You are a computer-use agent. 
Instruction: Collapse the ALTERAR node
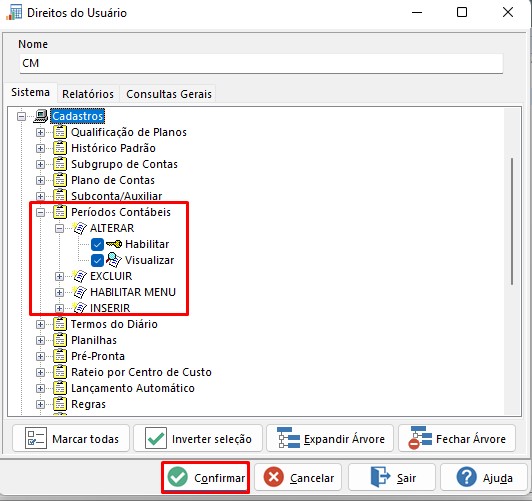coord(59,228)
